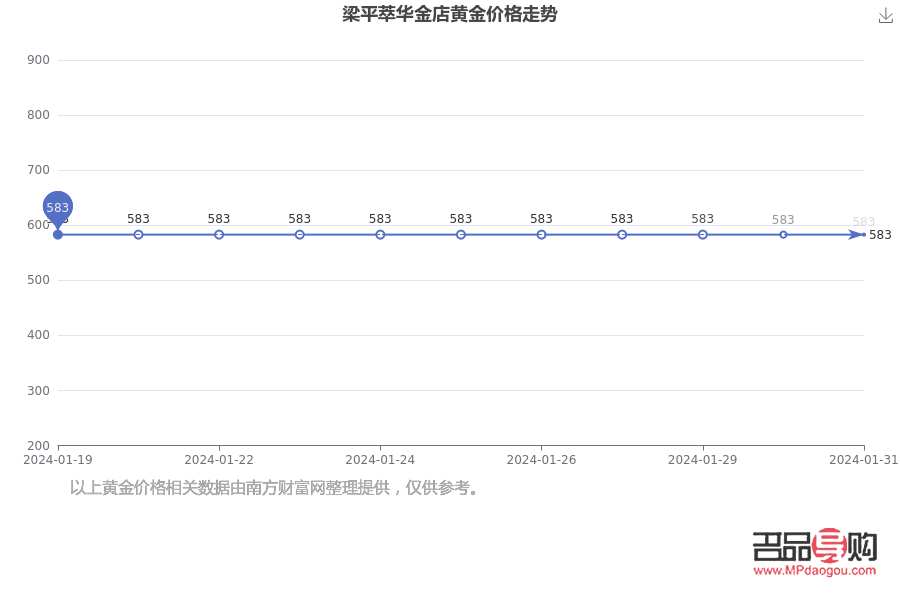
Task: Click the x-axis date label 2024-01-26
Action: [541, 460]
